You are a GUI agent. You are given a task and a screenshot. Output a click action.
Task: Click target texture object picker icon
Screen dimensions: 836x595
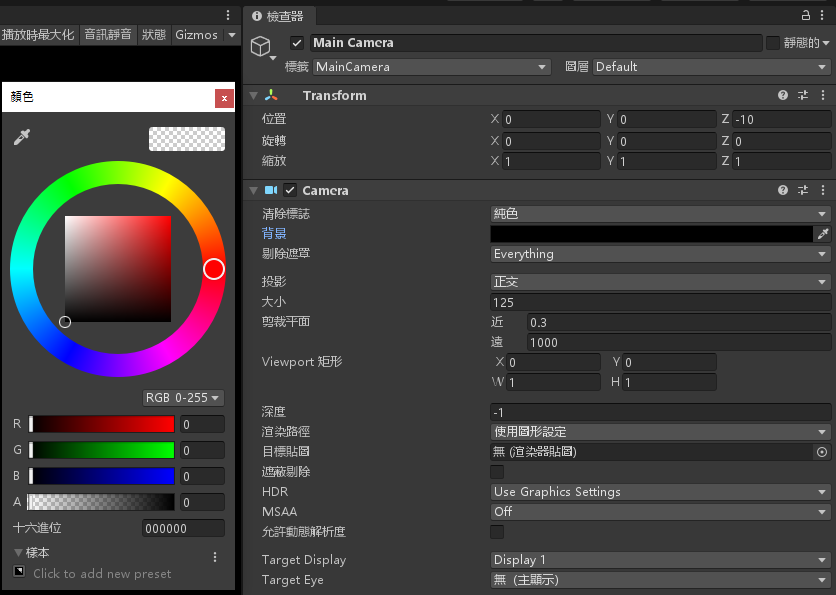pyautogui.click(x=822, y=452)
